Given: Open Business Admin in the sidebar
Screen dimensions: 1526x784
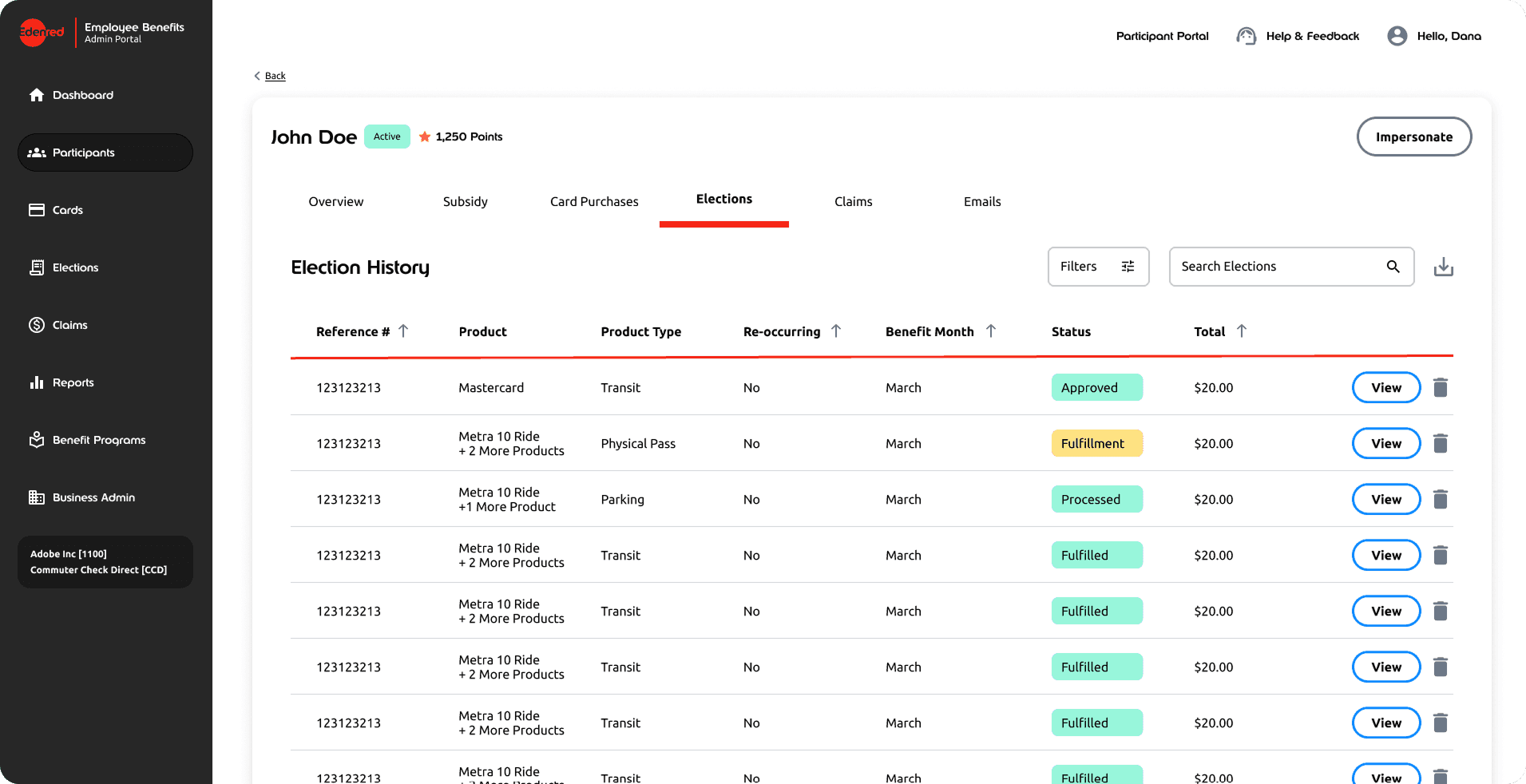Looking at the screenshot, I should pyautogui.click(x=105, y=497).
